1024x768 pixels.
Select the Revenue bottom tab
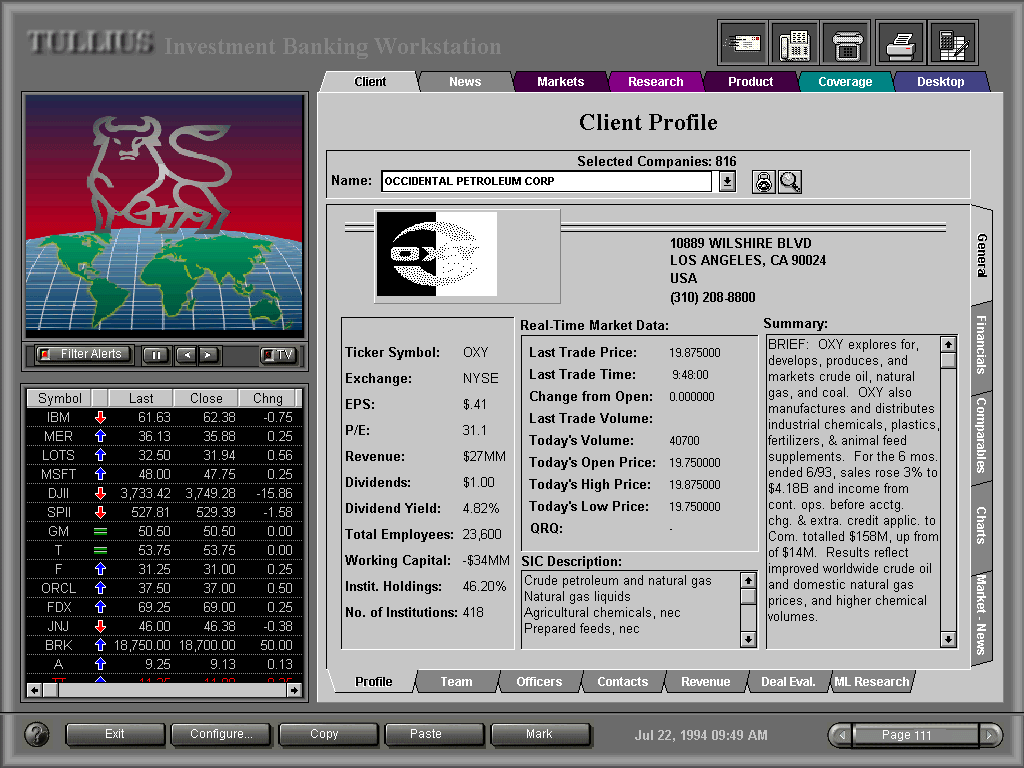706,682
